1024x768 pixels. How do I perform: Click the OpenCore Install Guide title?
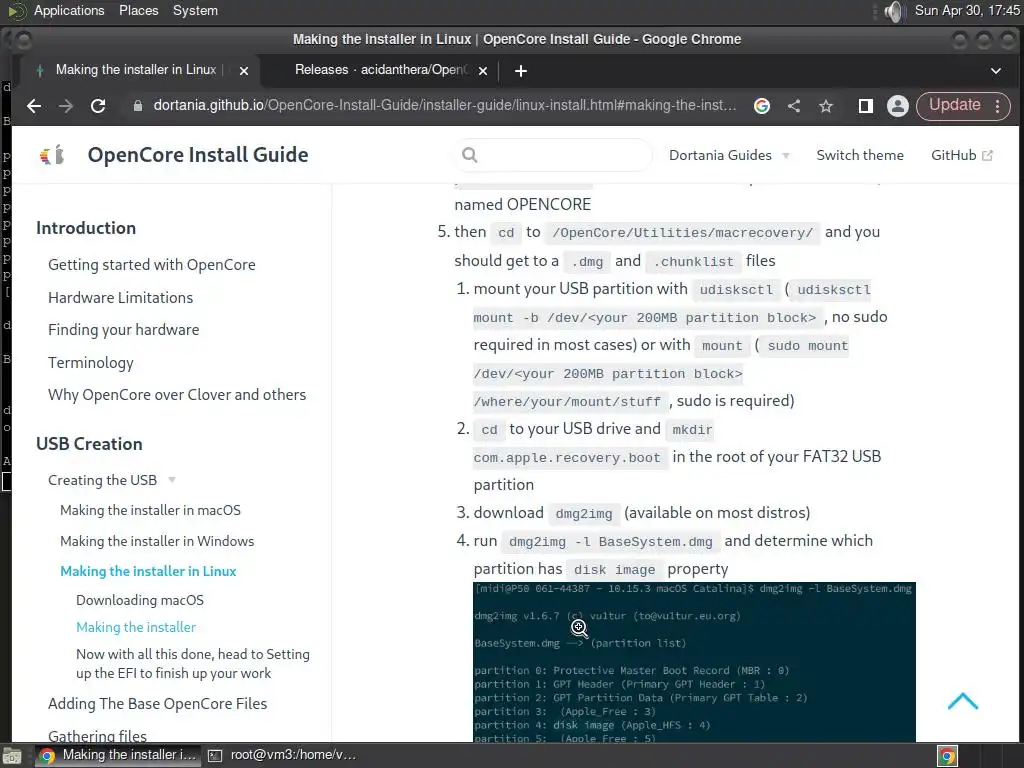198,155
